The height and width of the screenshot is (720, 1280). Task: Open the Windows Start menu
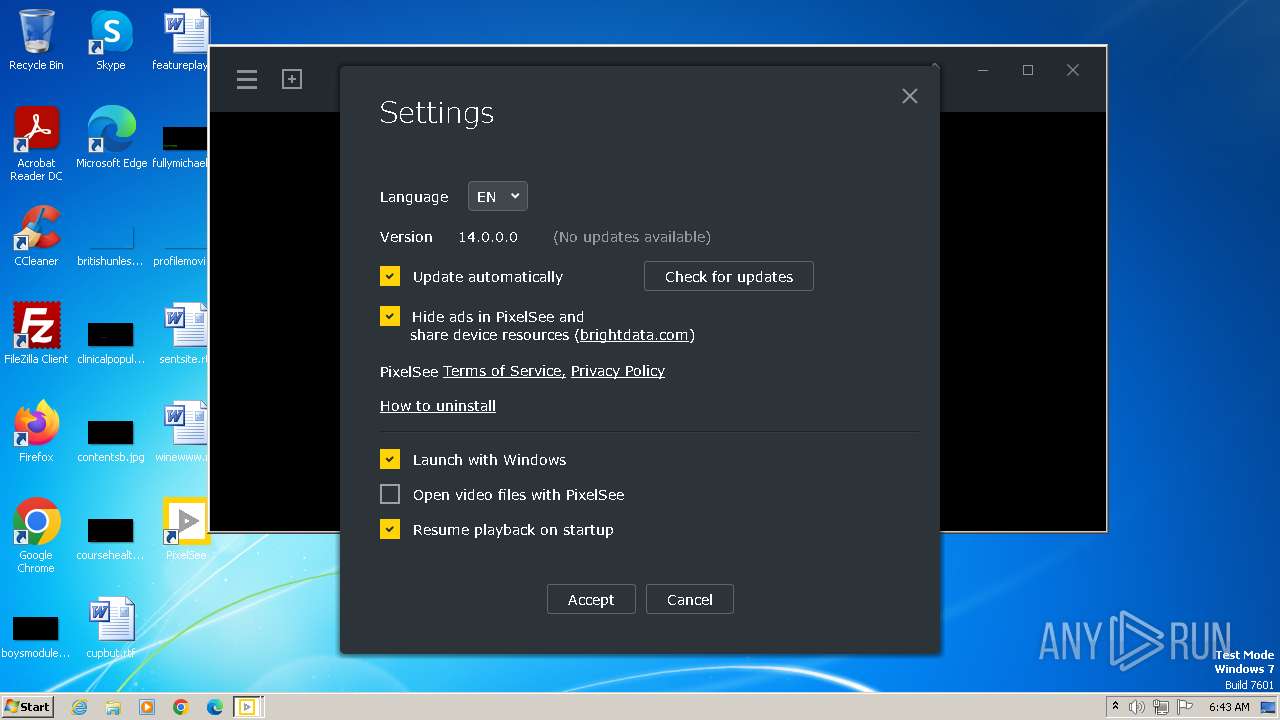27,707
